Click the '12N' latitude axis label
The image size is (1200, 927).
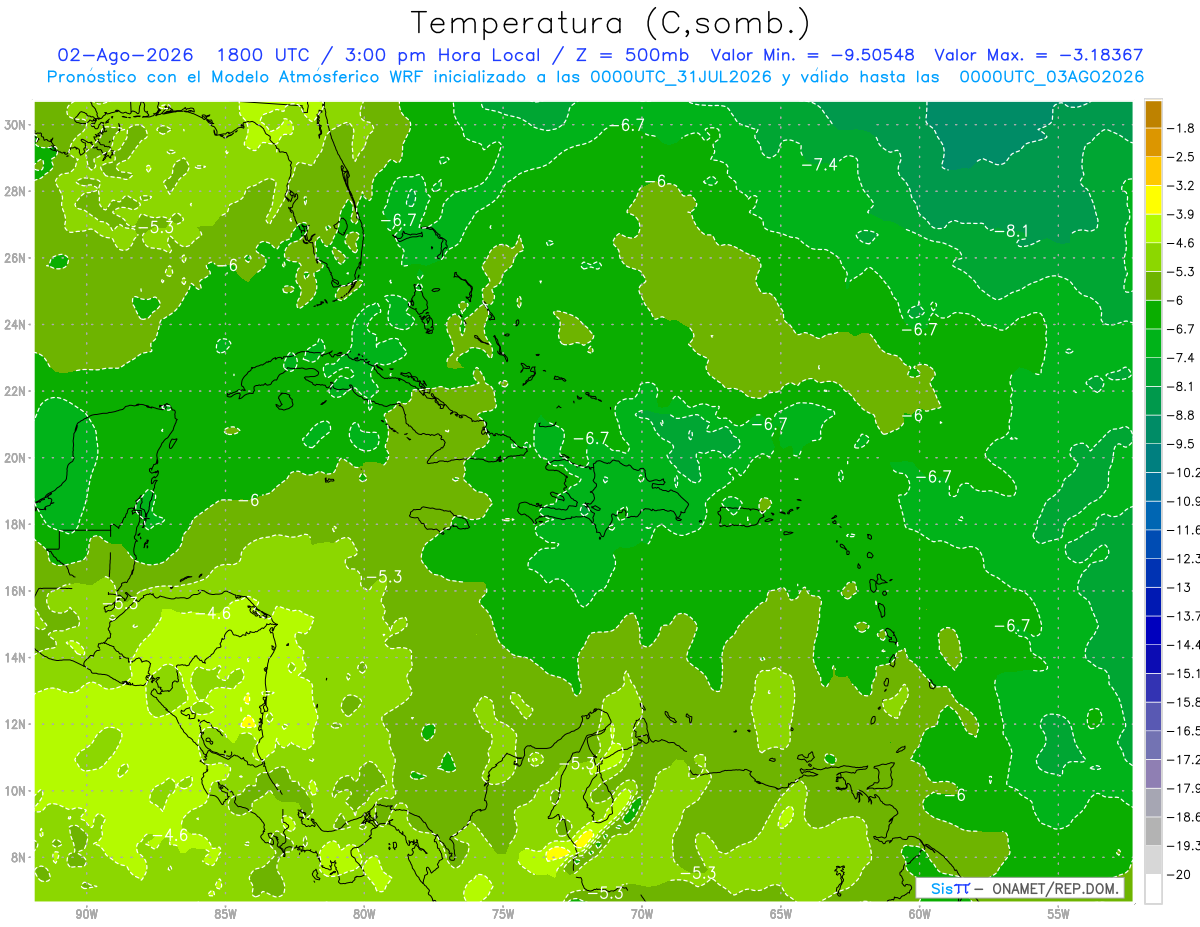click(17, 724)
